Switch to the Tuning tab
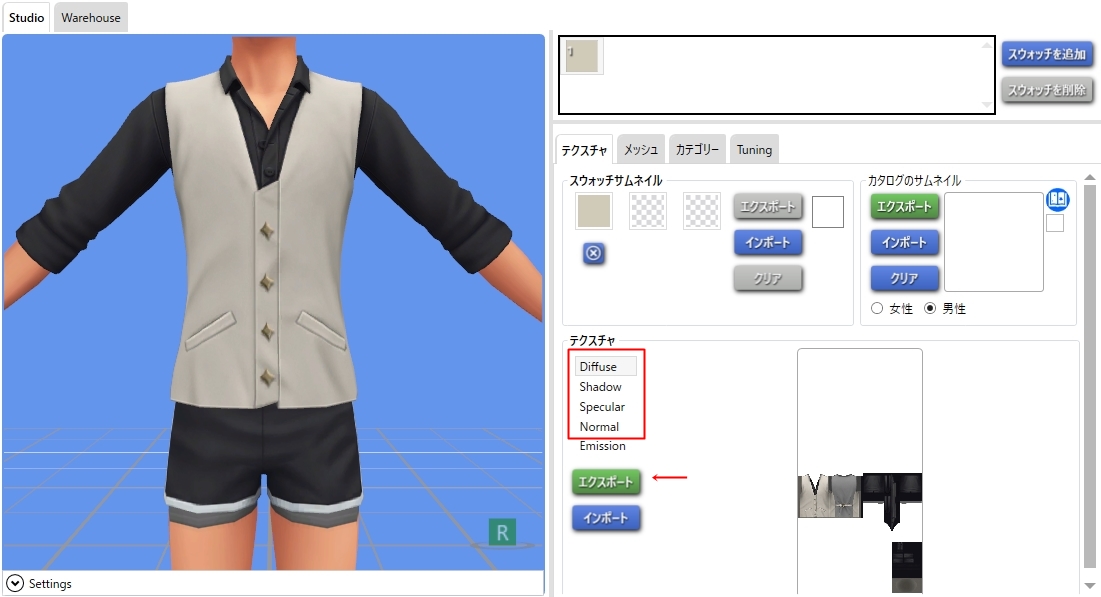Viewport: 1101px width, 597px height. click(x=754, y=150)
